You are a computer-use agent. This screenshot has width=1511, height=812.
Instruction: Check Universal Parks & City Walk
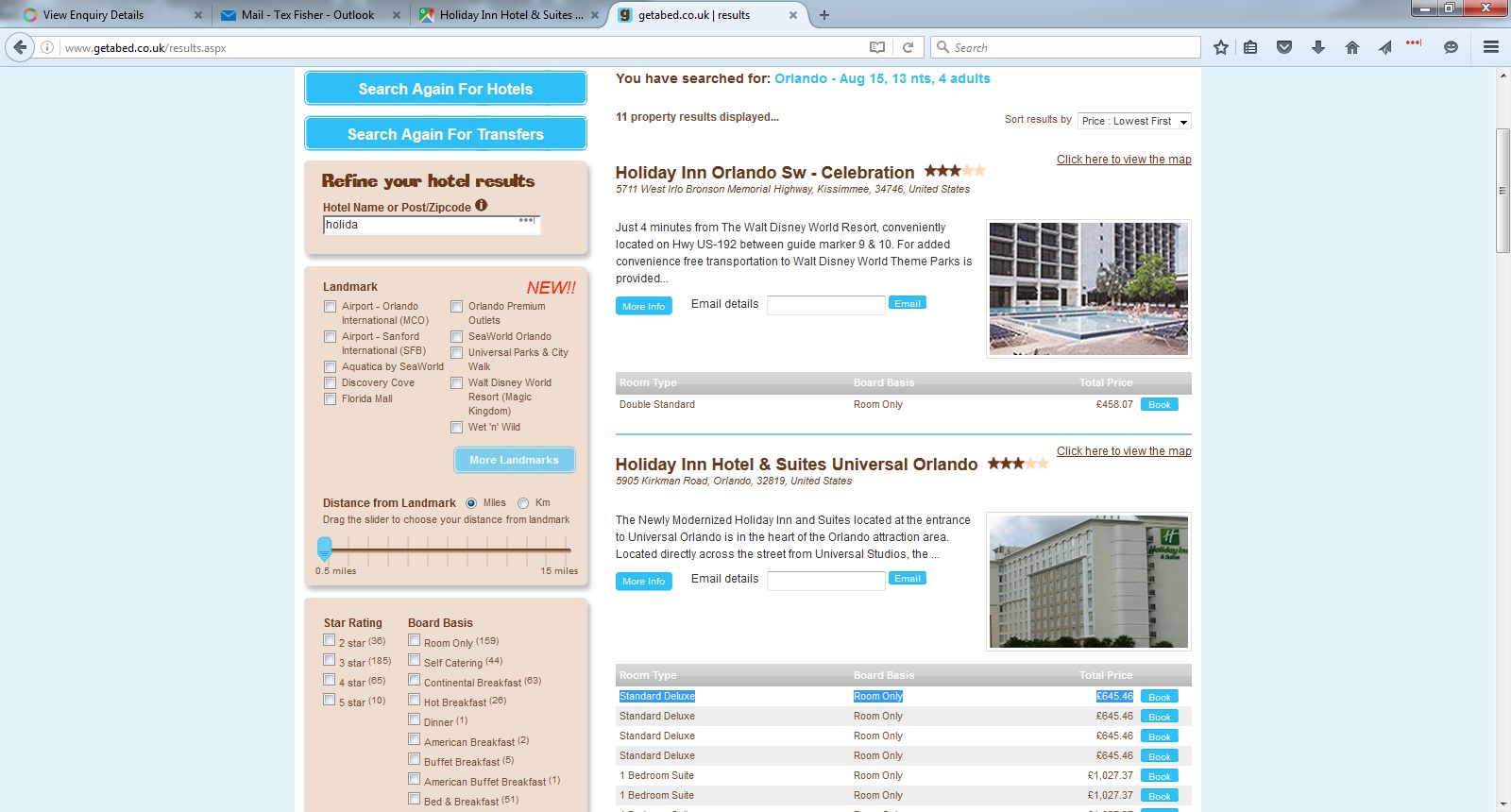click(x=456, y=353)
